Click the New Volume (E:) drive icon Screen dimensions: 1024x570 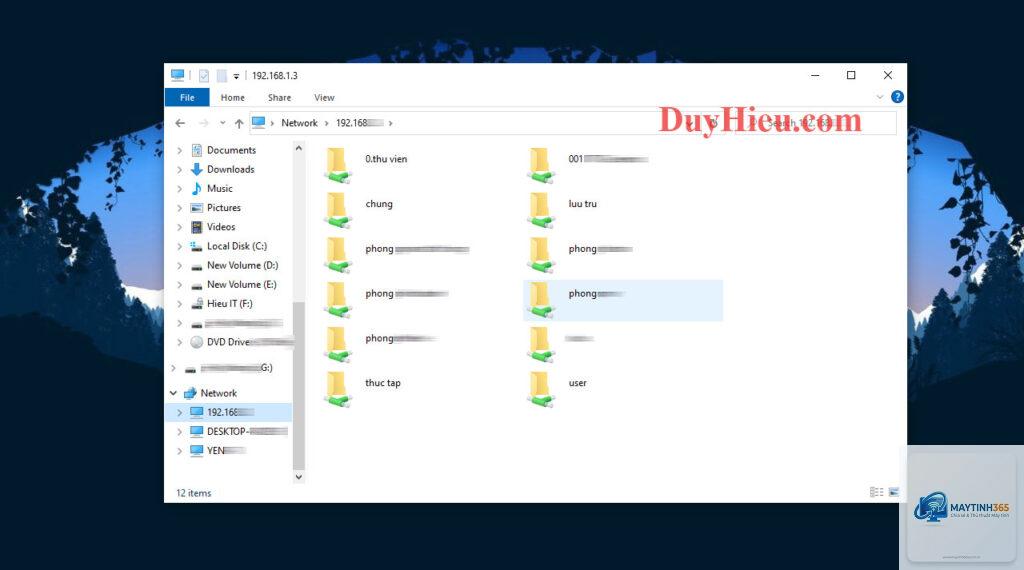197,285
